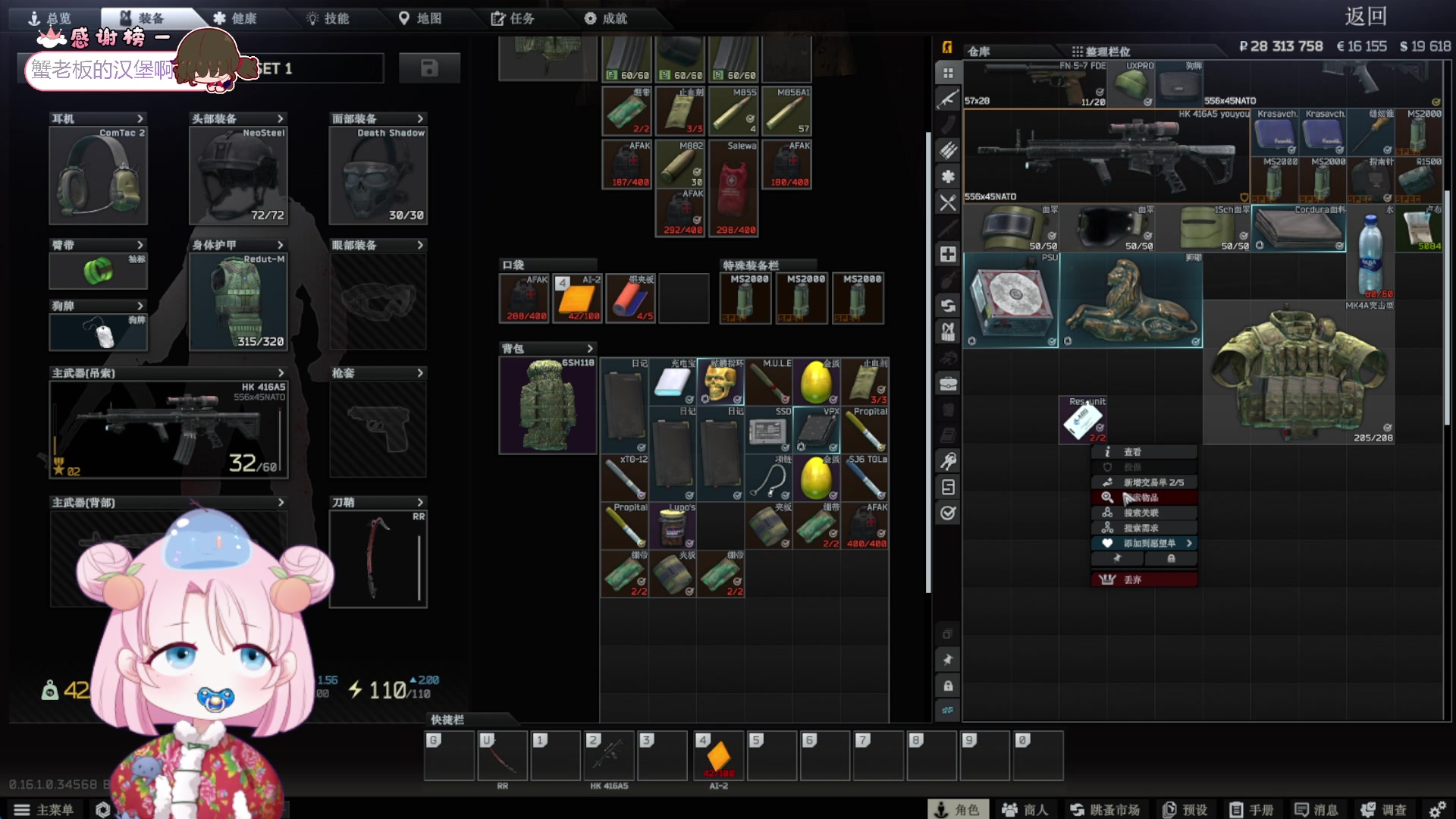Switch to the 成就 achievements tab
1456x819 pixels.
(x=606, y=18)
